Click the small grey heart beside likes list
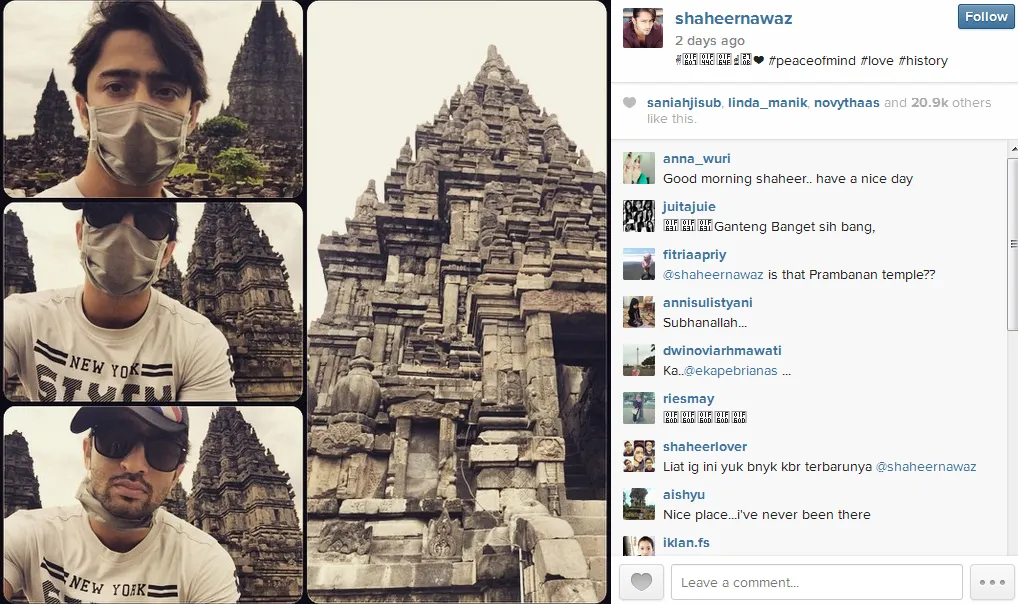 click(x=629, y=103)
